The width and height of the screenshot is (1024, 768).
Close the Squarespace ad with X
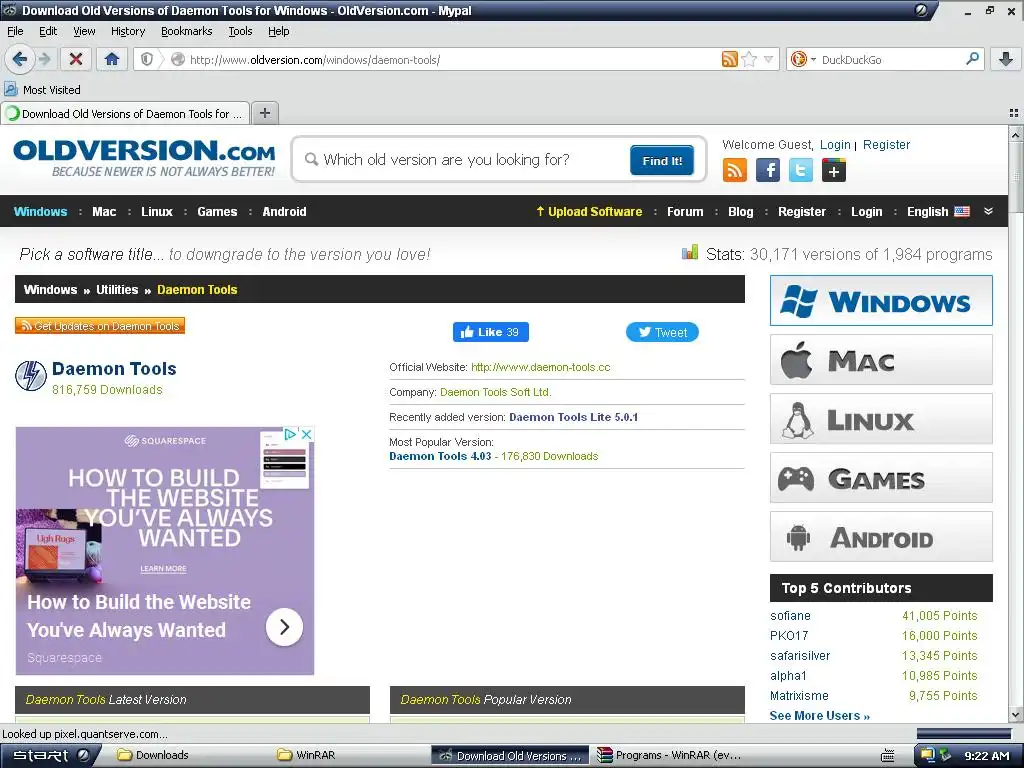(306, 434)
